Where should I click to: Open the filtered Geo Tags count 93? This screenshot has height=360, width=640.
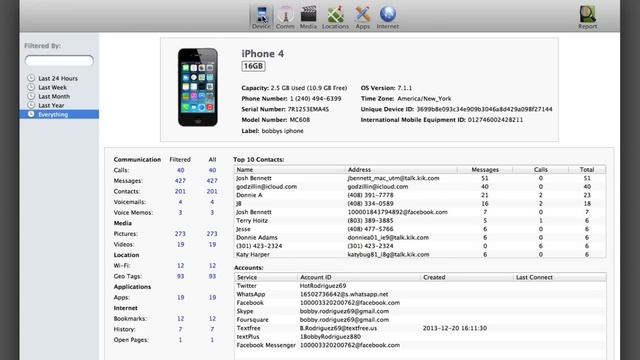pos(180,276)
